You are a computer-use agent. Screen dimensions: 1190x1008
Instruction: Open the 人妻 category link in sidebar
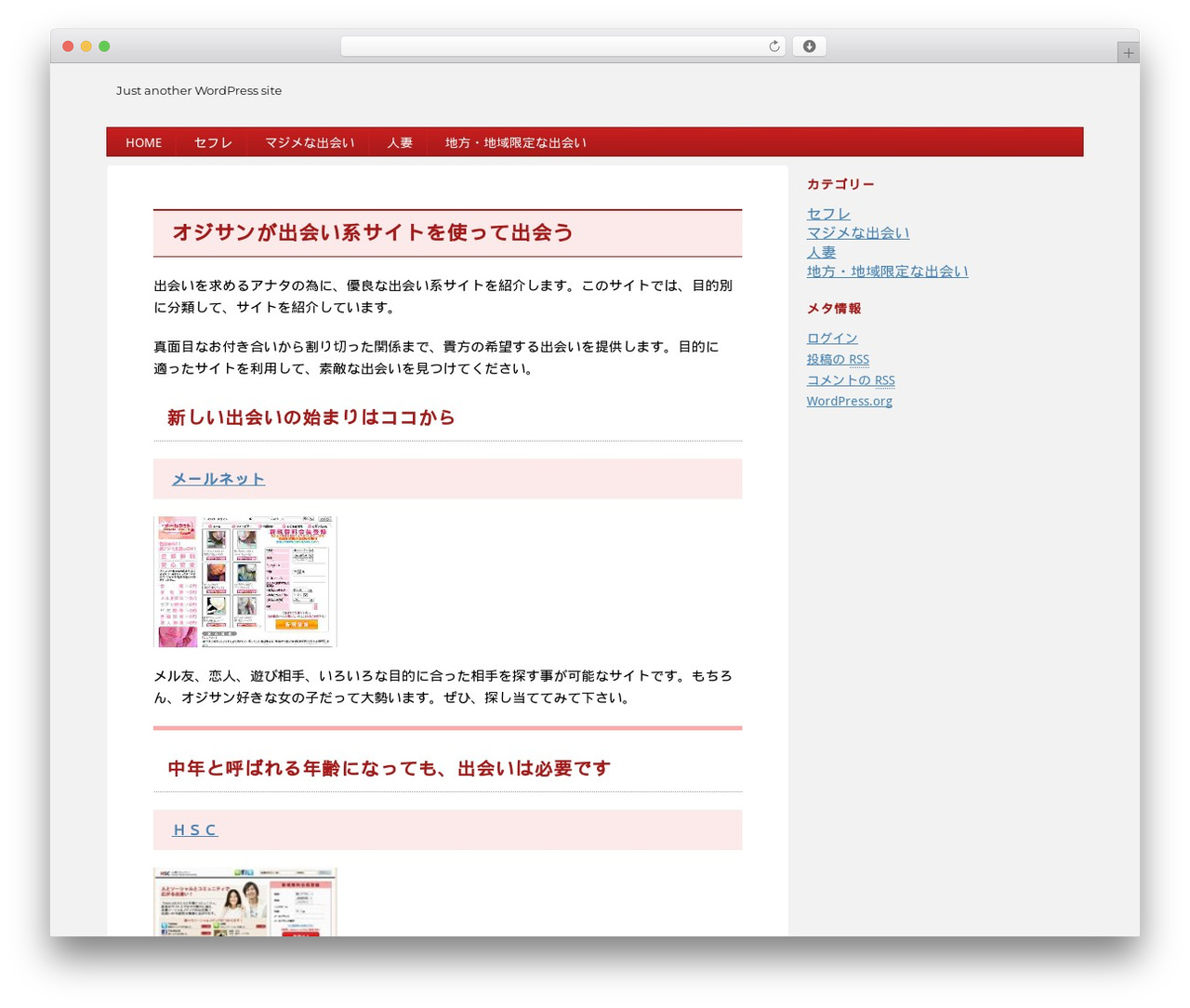(821, 252)
